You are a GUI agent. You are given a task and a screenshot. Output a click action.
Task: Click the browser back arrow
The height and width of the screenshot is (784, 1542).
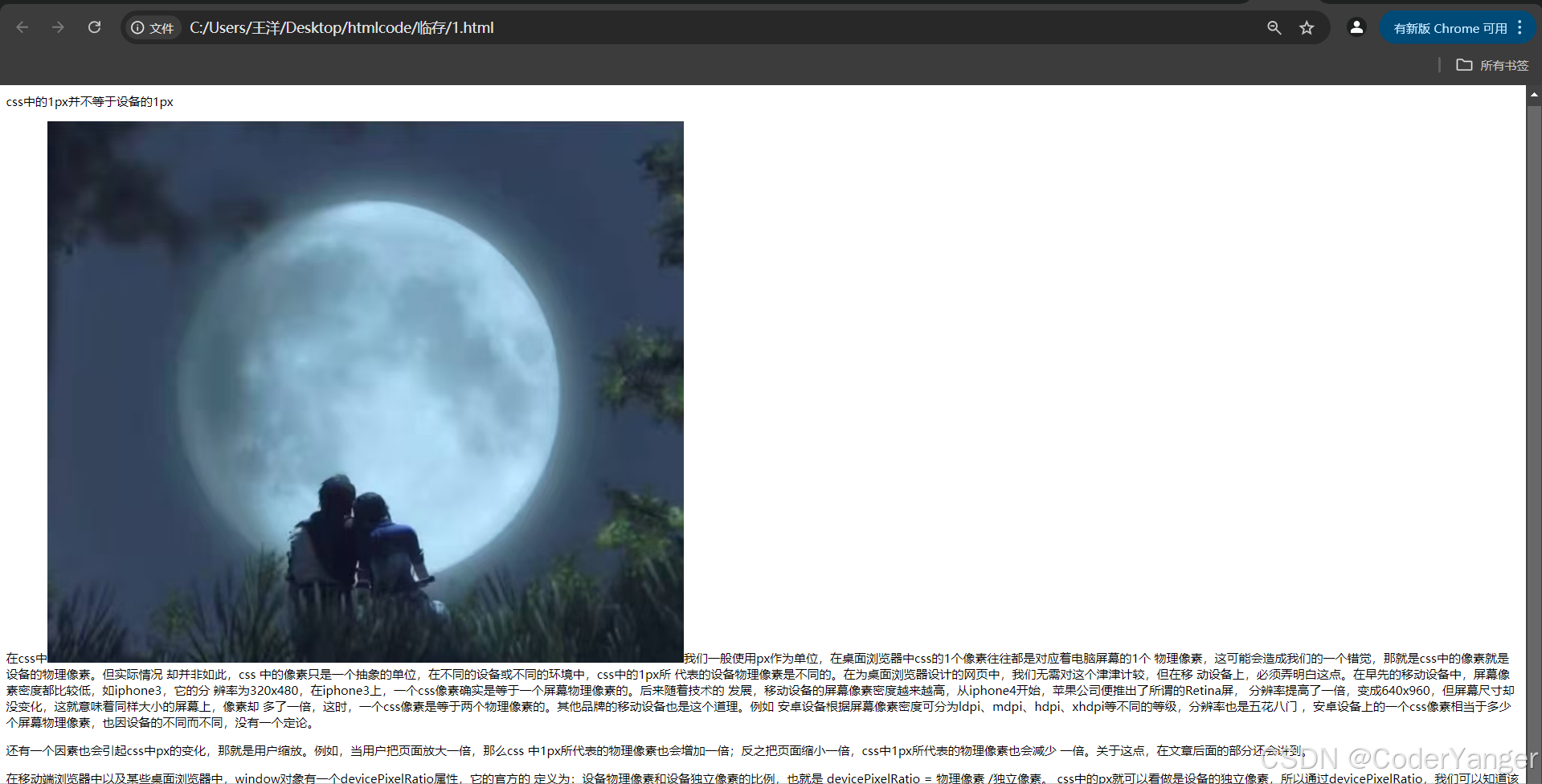[x=22, y=27]
